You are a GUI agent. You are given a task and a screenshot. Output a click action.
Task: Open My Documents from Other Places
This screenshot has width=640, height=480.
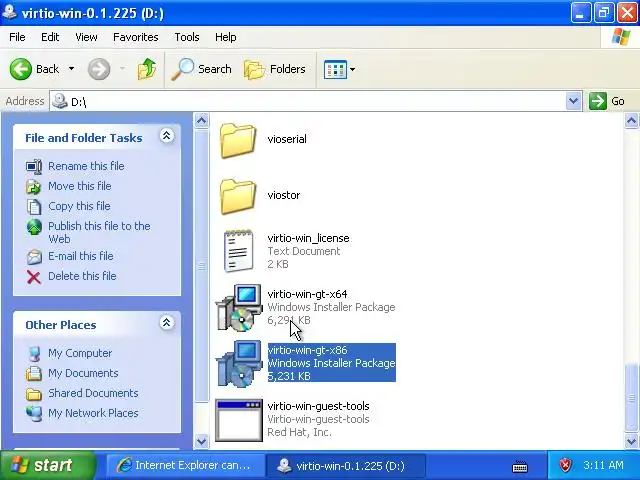[x=83, y=373]
